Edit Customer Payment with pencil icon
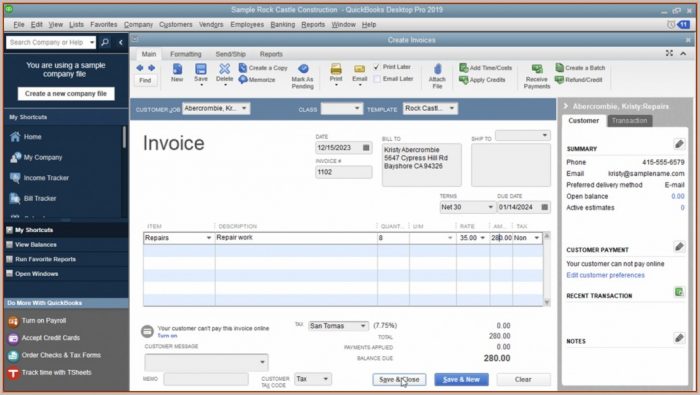Viewport: 700px width, 395px height. pos(679,246)
